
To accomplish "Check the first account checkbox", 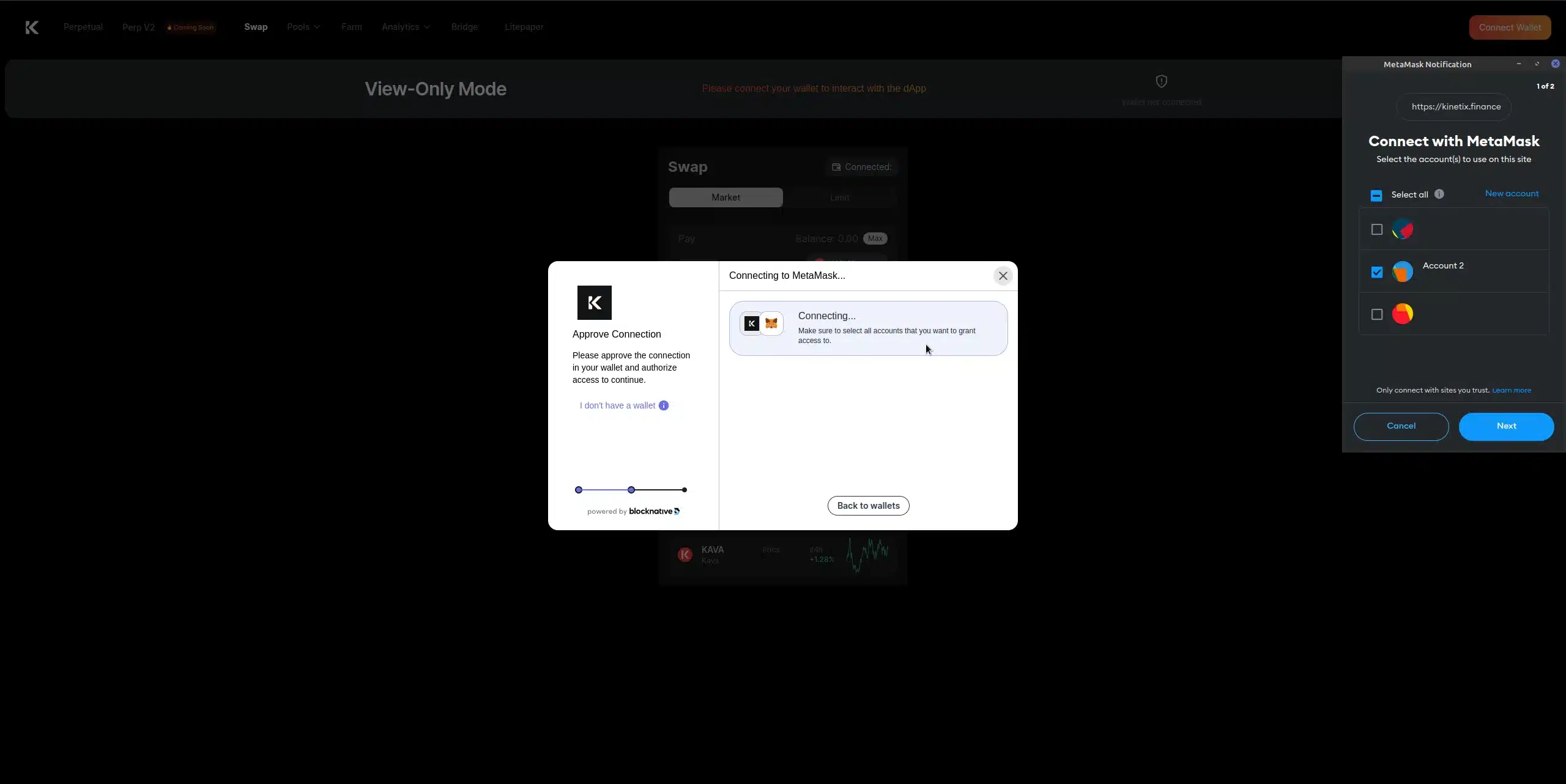I will pos(1376,230).
